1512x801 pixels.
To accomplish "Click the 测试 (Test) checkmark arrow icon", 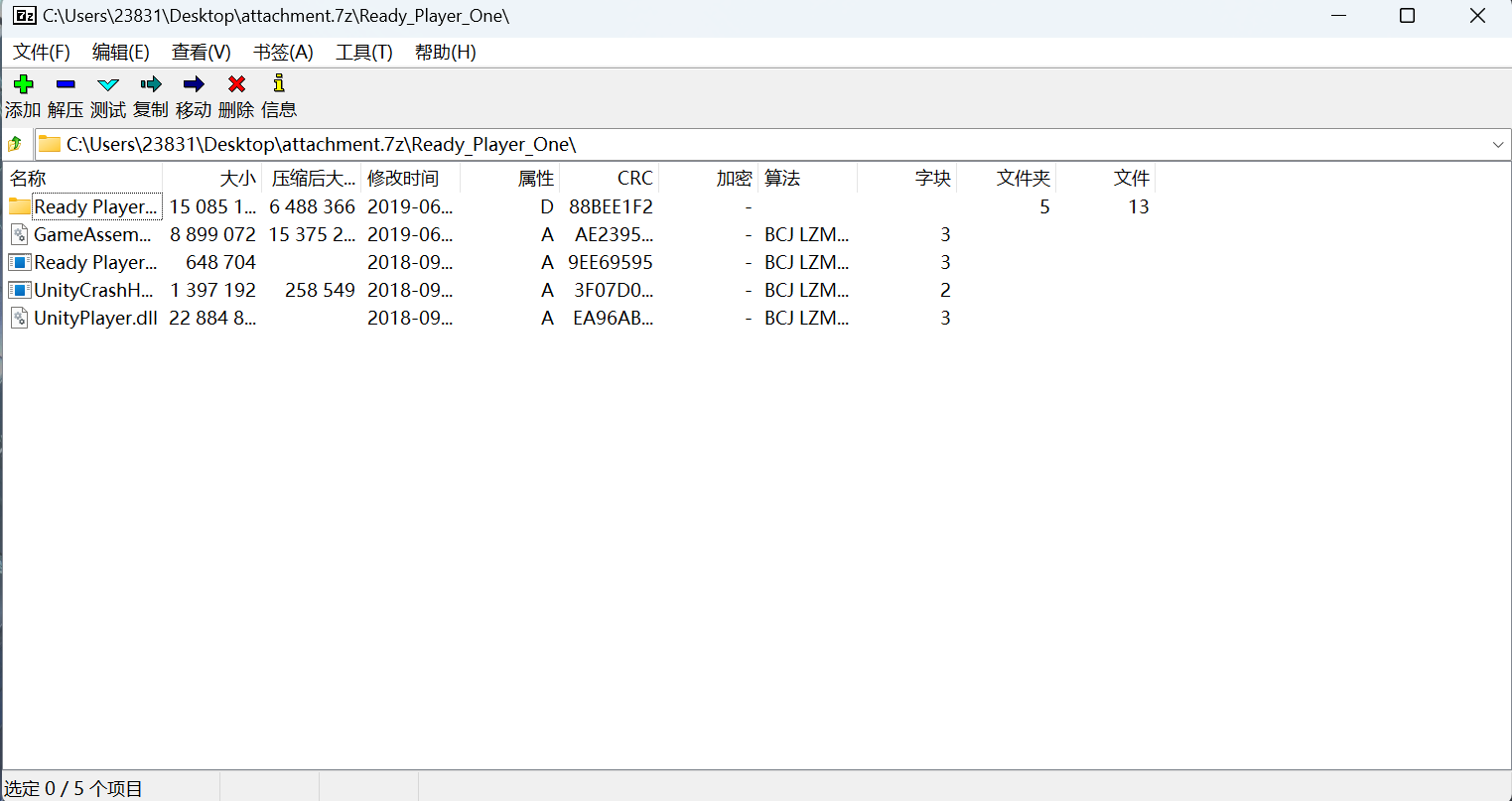I will click(108, 84).
